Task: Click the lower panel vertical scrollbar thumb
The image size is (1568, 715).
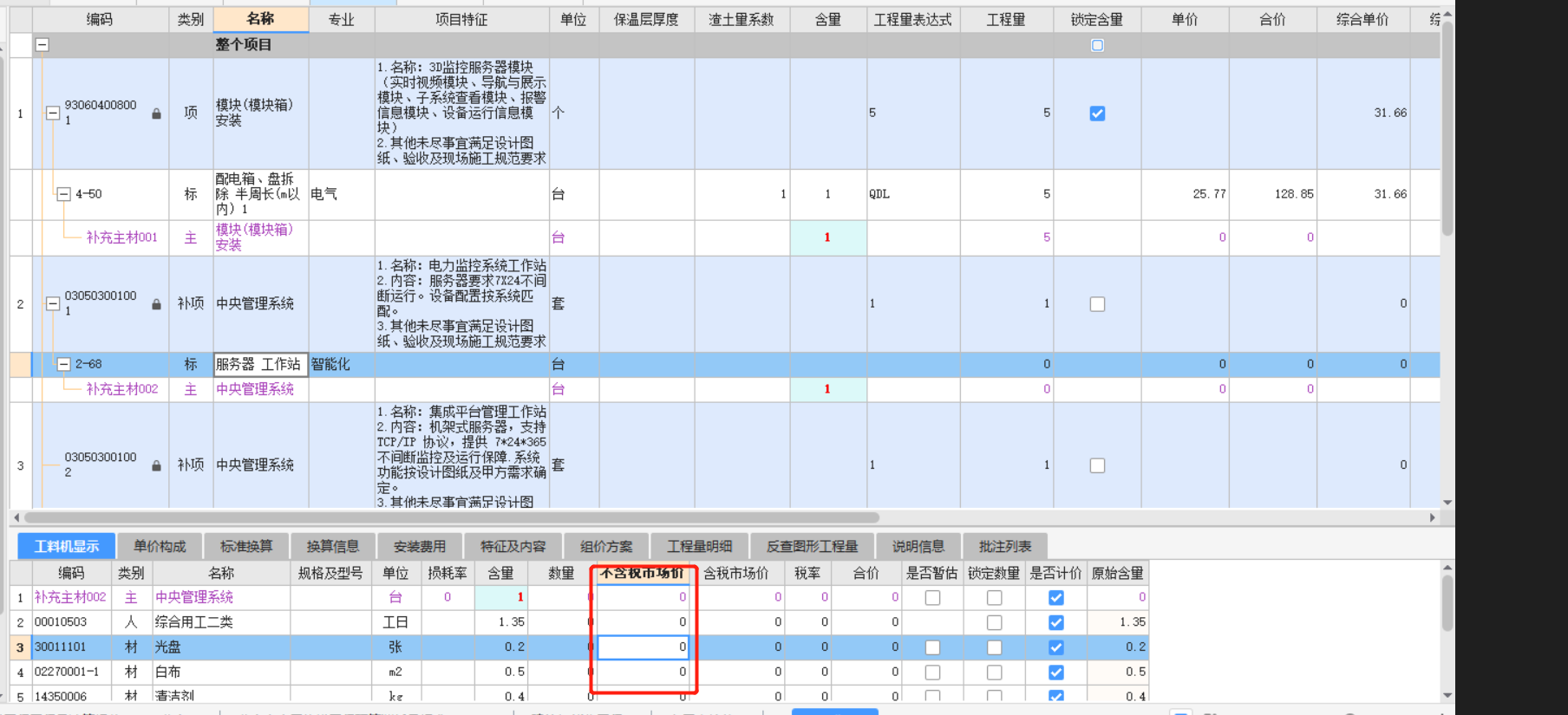Action: [1447, 602]
